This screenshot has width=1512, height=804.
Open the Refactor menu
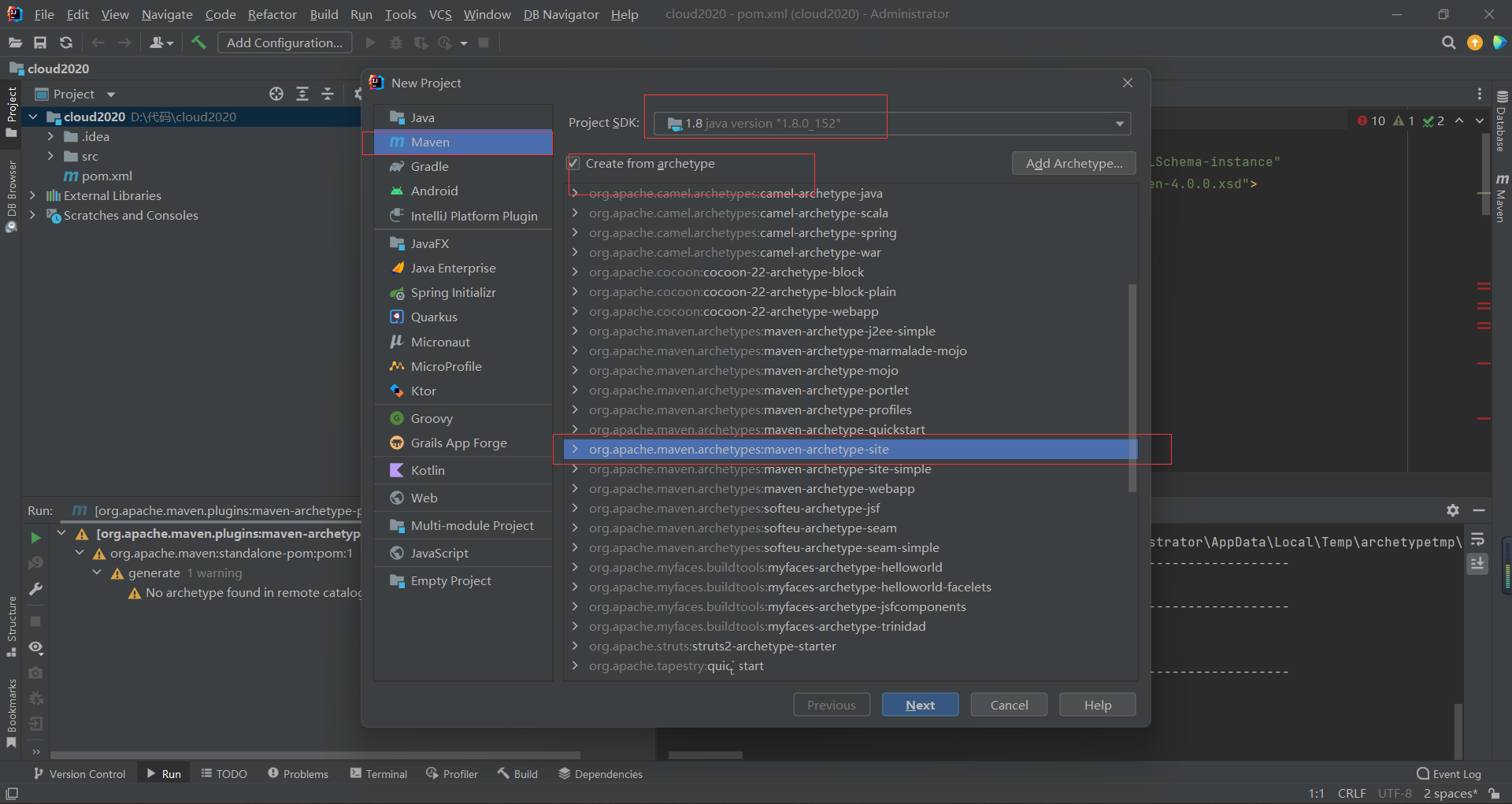coord(272,14)
